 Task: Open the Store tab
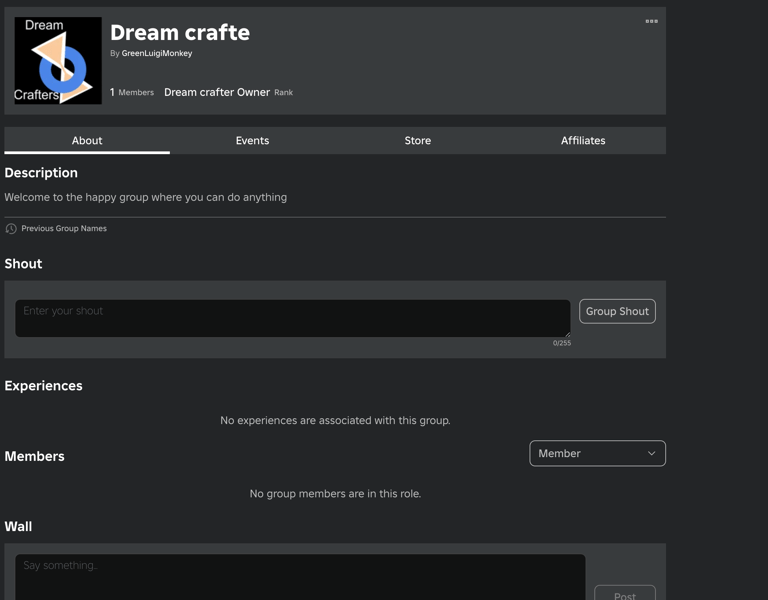(418, 141)
